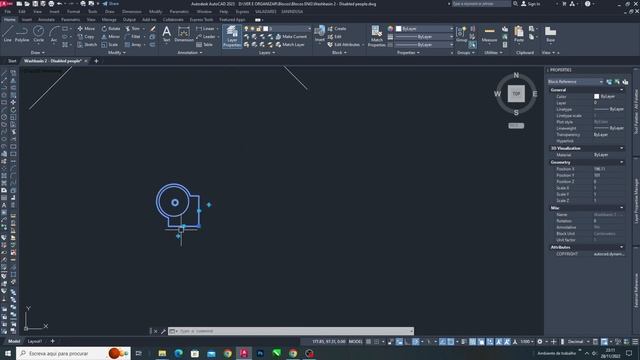
Task: Select the Arc tool
Action: [54, 34]
